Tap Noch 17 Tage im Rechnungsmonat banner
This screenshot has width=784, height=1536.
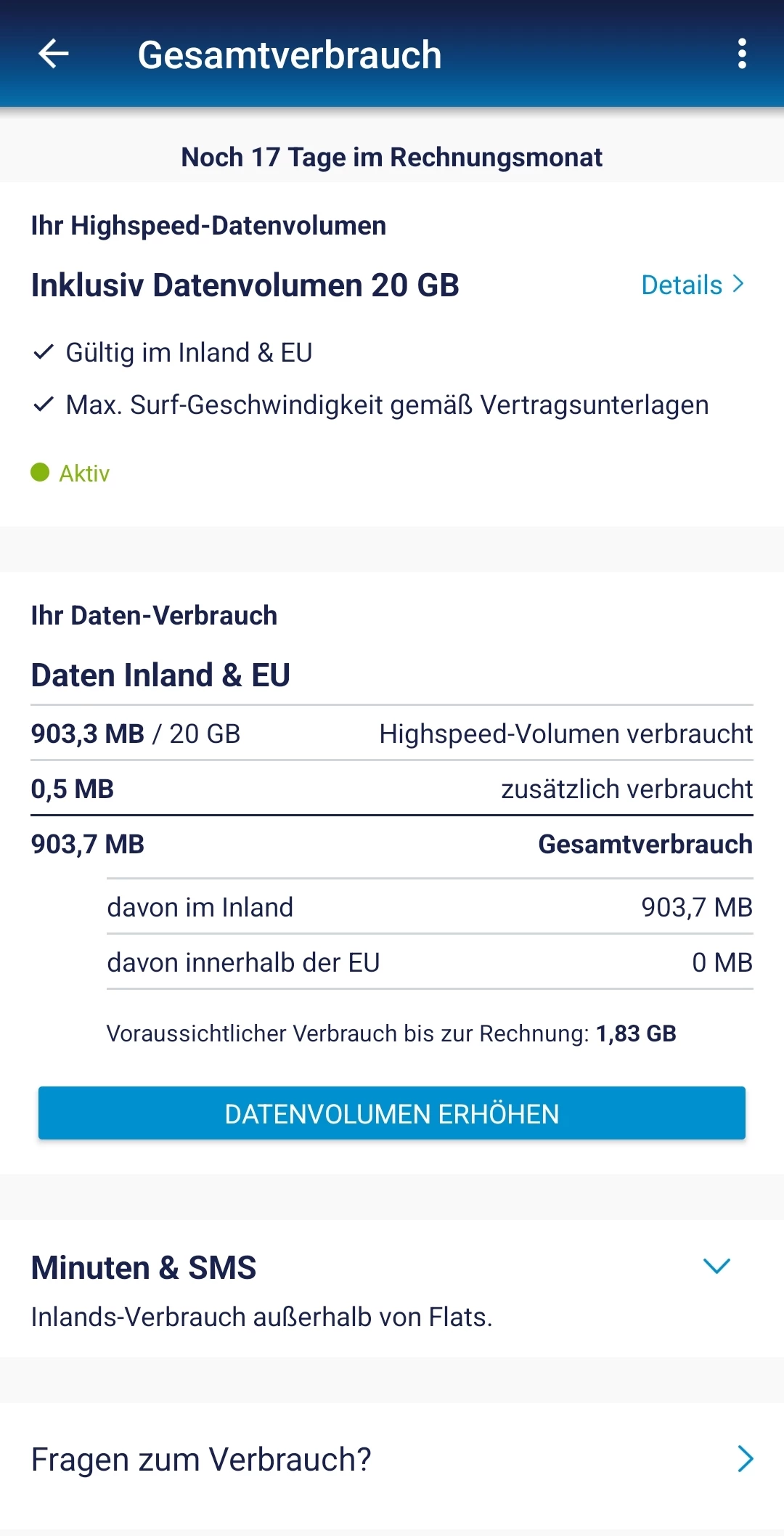pyautogui.click(x=391, y=157)
